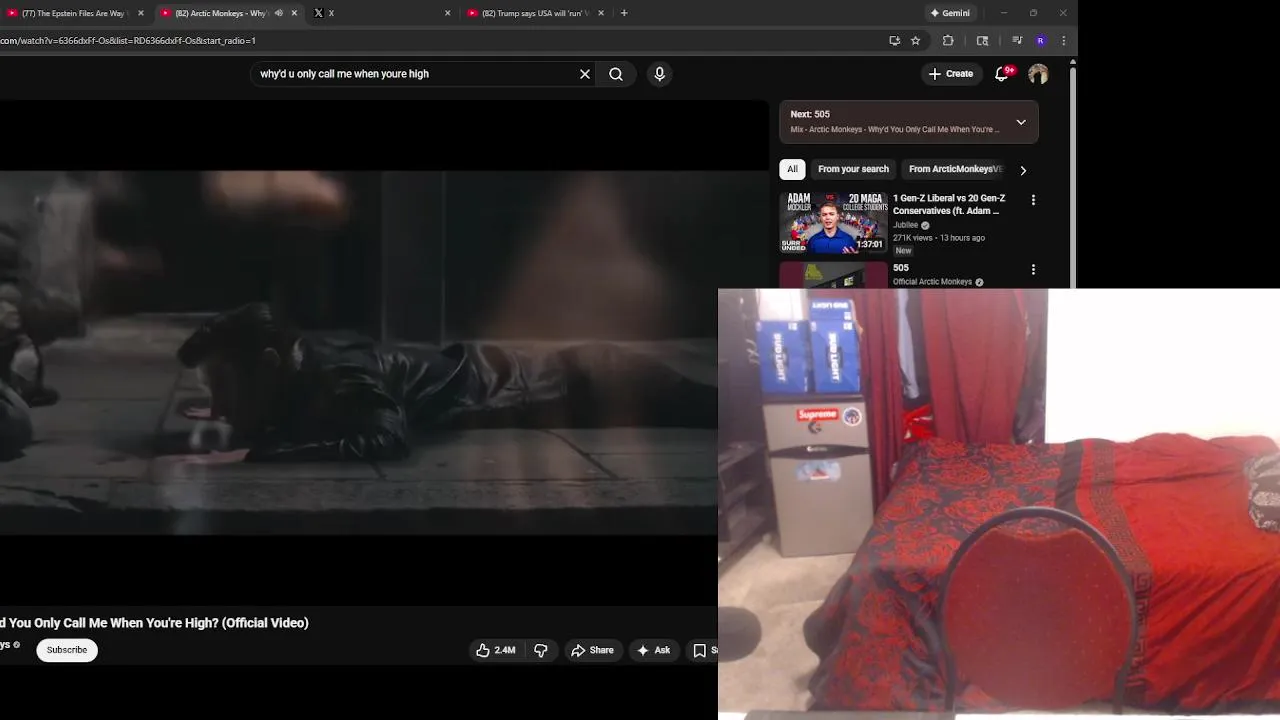Open the Chrome profile avatar R
The width and height of the screenshot is (1280, 720).
pos(1041,41)
